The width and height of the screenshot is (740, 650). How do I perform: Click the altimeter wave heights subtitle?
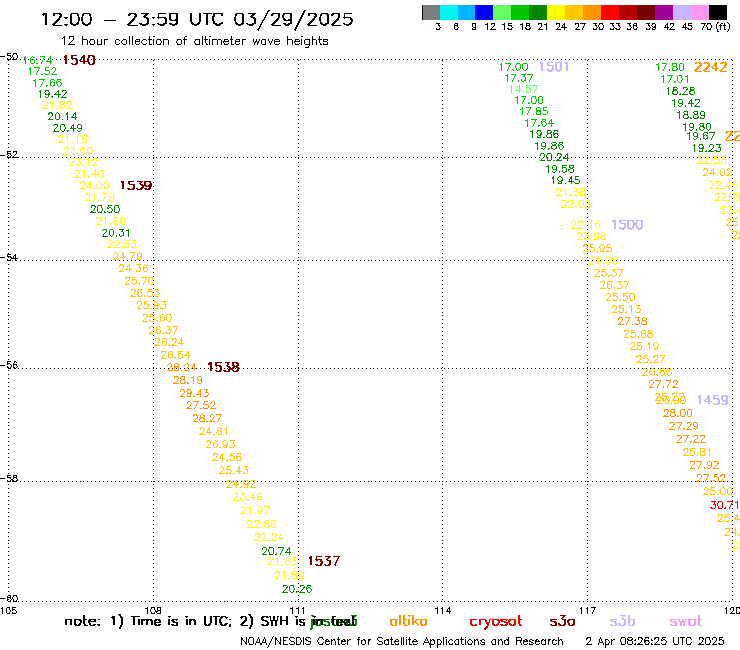(x=194, y=41)
